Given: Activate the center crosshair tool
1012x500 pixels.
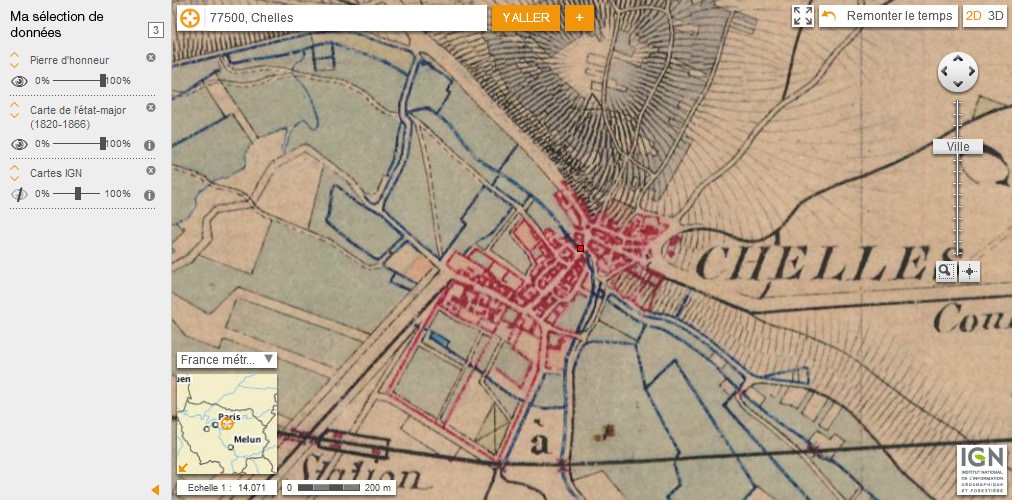Looking at the screenshot, I should 969,272.
